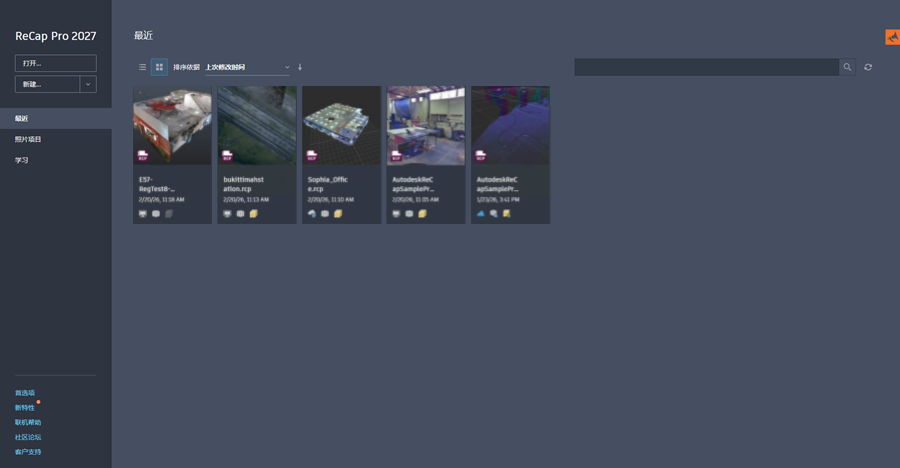Reverse sort direction with the arrow icon
The image size is (900, 468).
tap(300, 67)
